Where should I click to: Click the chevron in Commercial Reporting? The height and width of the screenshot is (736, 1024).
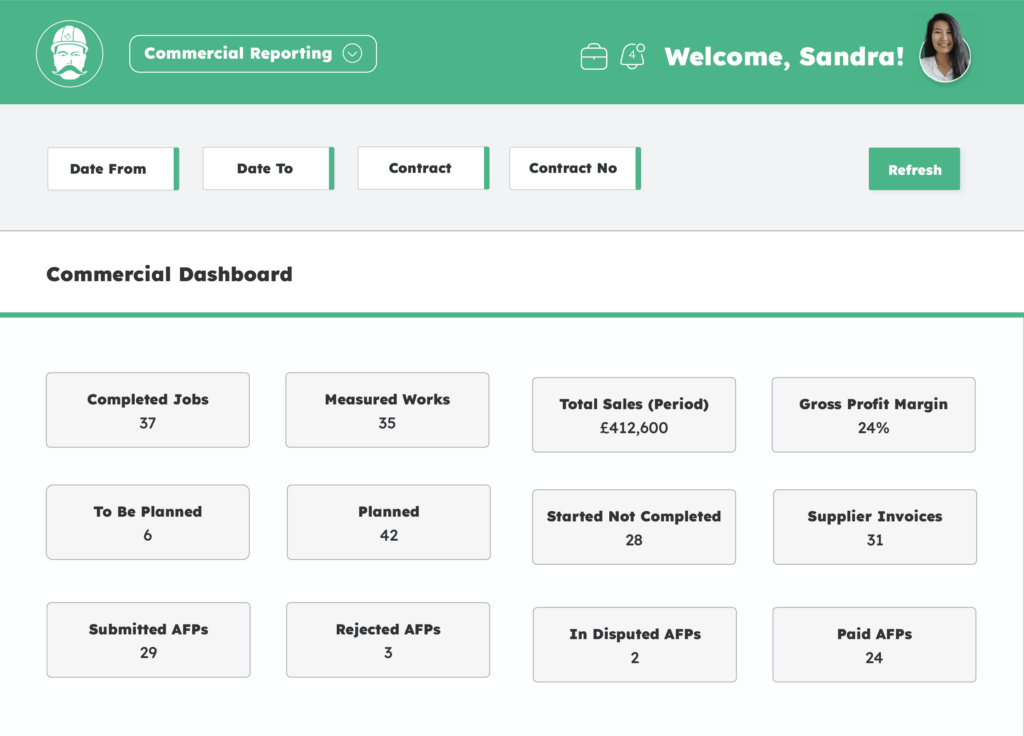353,54
